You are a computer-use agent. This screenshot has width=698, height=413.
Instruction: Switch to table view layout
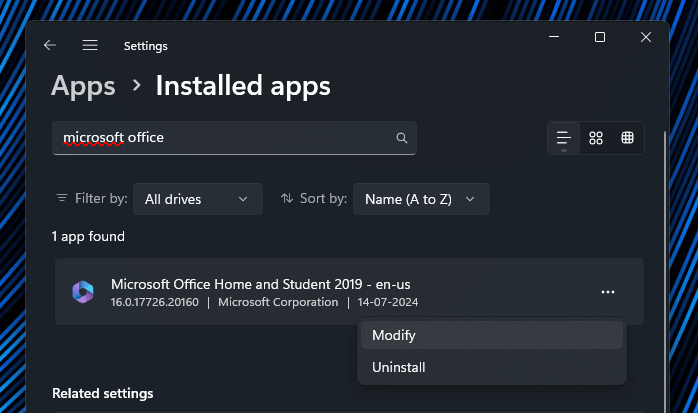tap(627, 138)
